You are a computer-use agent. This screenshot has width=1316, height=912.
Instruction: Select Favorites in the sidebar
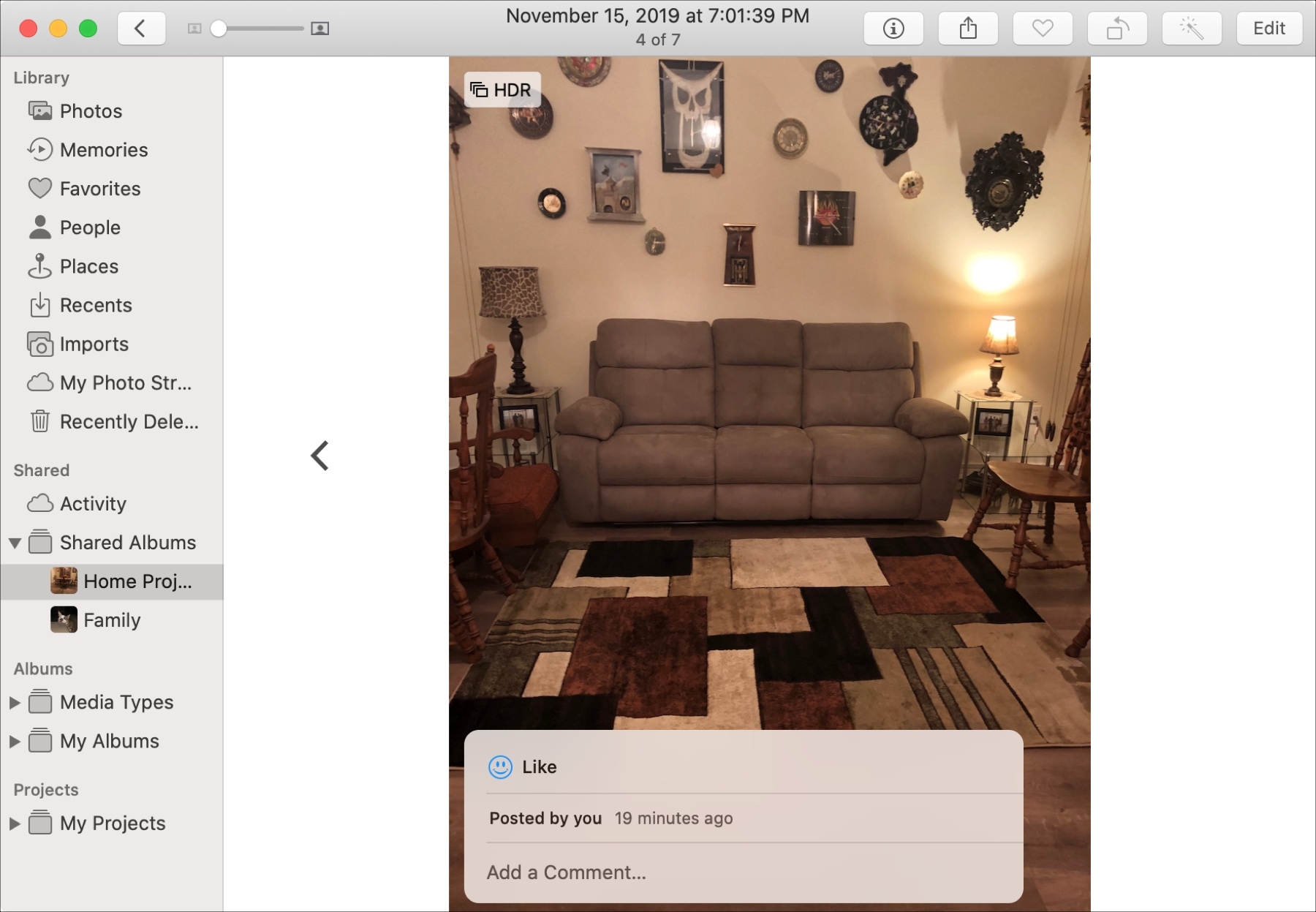pos(112,189)
